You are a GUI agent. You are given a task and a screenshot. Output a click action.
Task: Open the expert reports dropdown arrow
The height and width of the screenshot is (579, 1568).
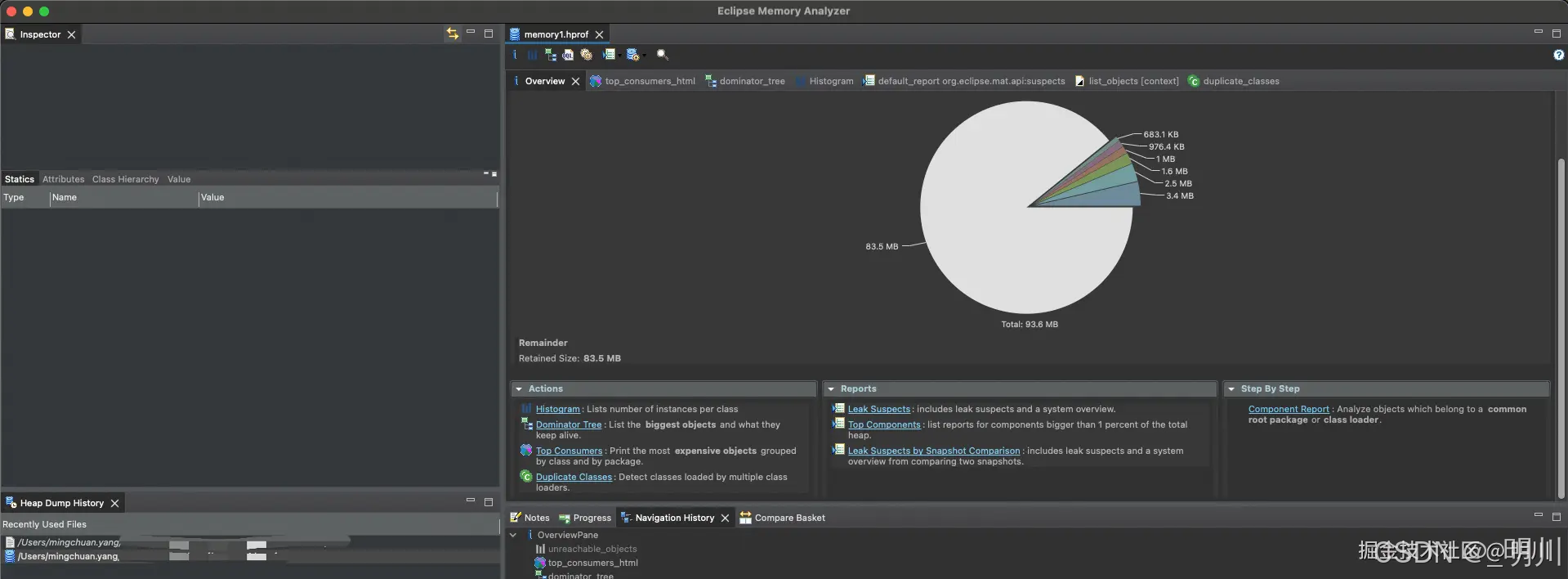tap(619, 56)
